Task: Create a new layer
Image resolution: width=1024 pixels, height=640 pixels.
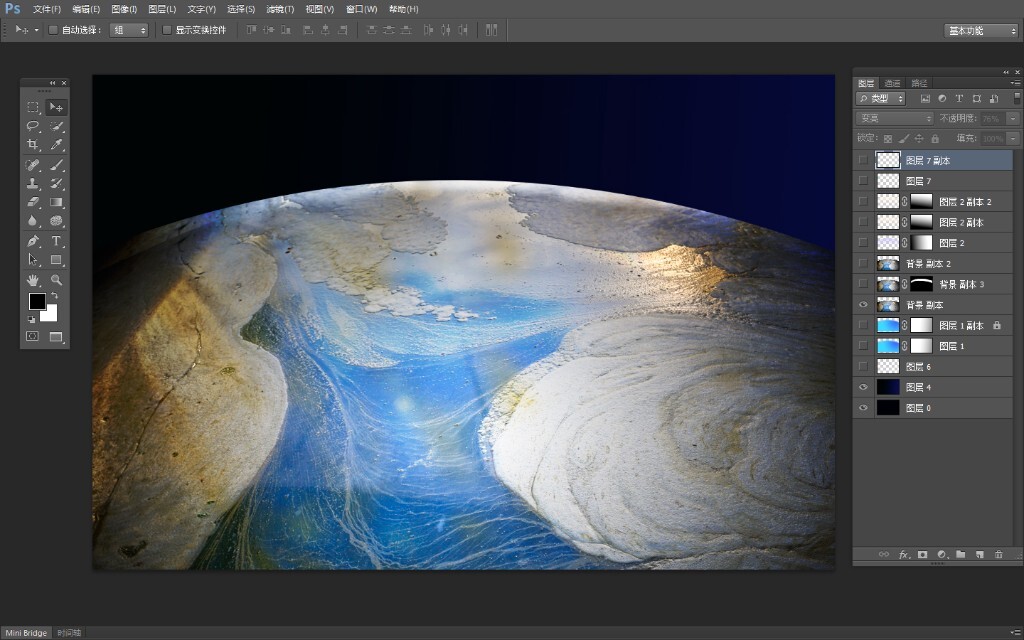Action: pos(980,554)
